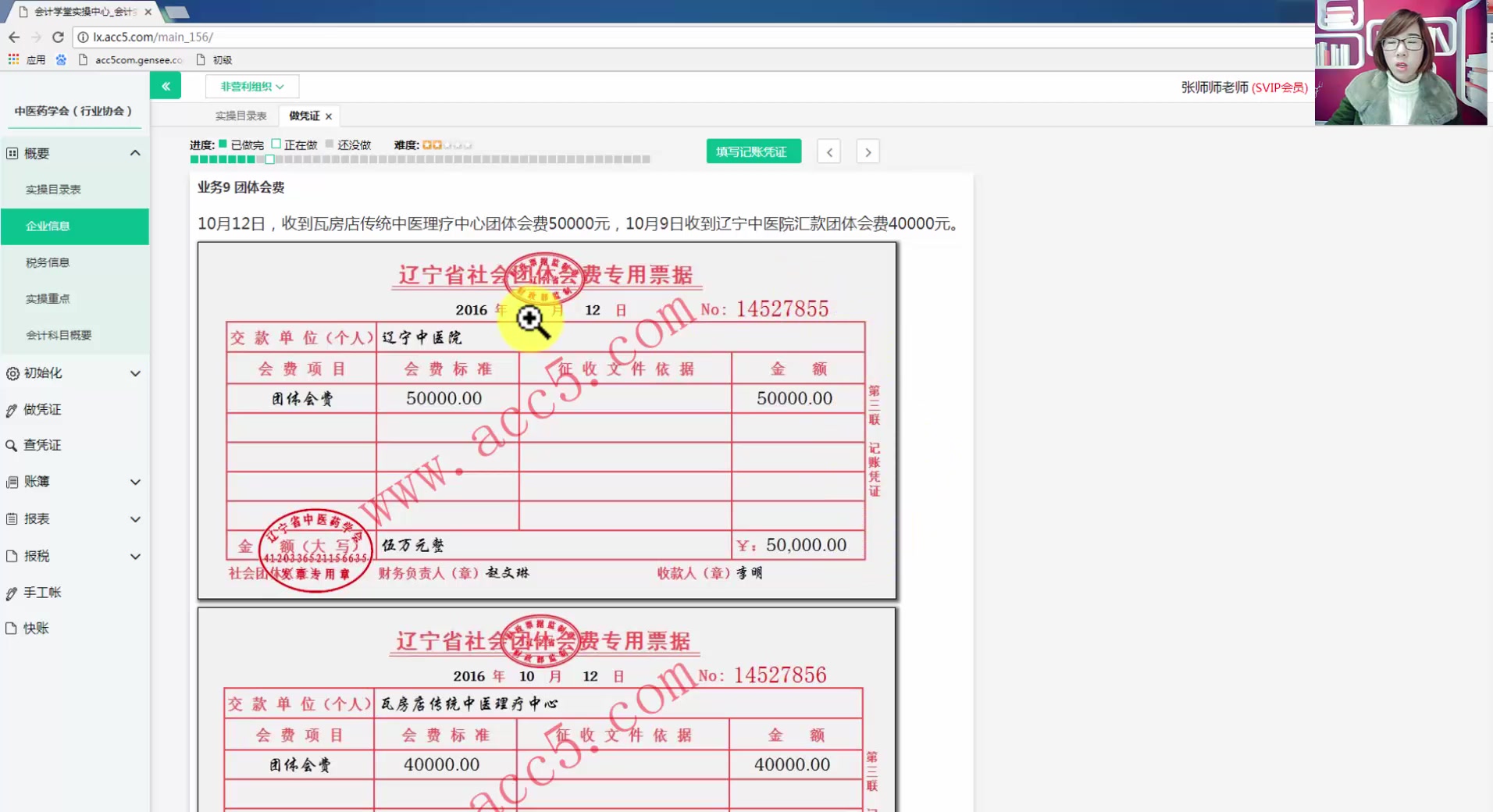Click the 账簿 sidebar icon

(11, 482)
